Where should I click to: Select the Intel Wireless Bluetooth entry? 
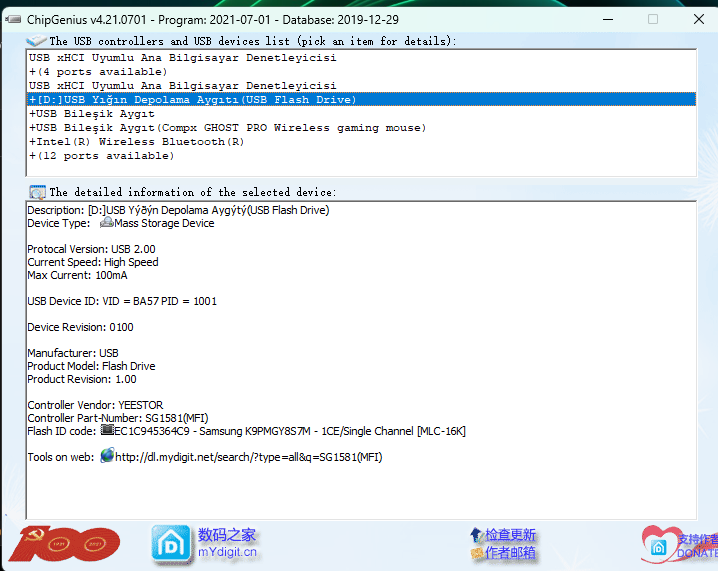(x=361, y=141)
